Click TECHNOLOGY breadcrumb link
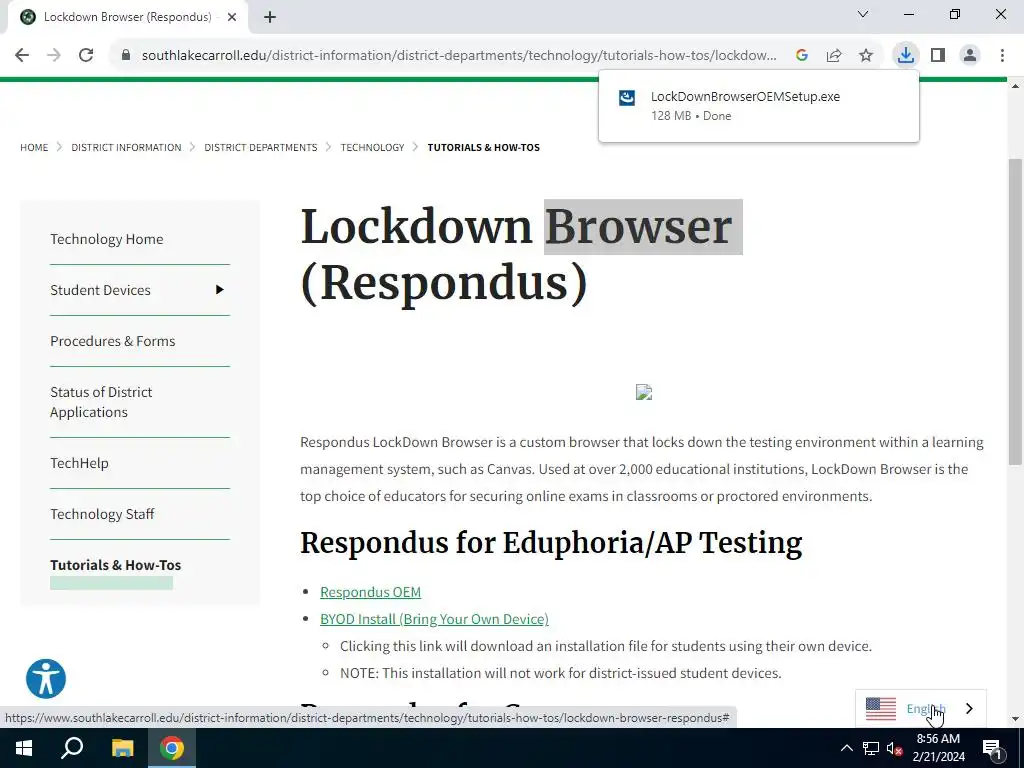 pyautogui.click(x=372, y=148)
